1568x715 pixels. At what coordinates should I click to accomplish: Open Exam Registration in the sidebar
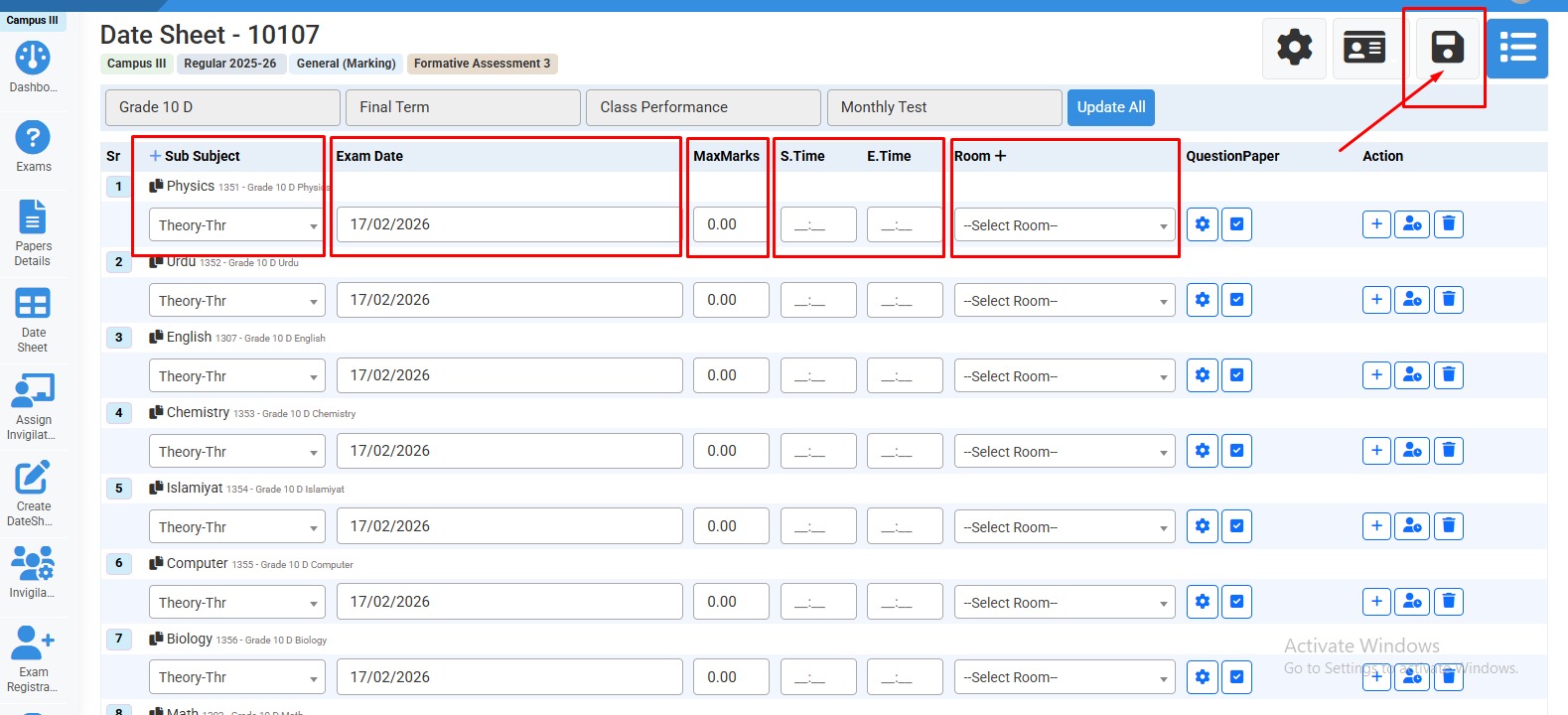[33, 658]
